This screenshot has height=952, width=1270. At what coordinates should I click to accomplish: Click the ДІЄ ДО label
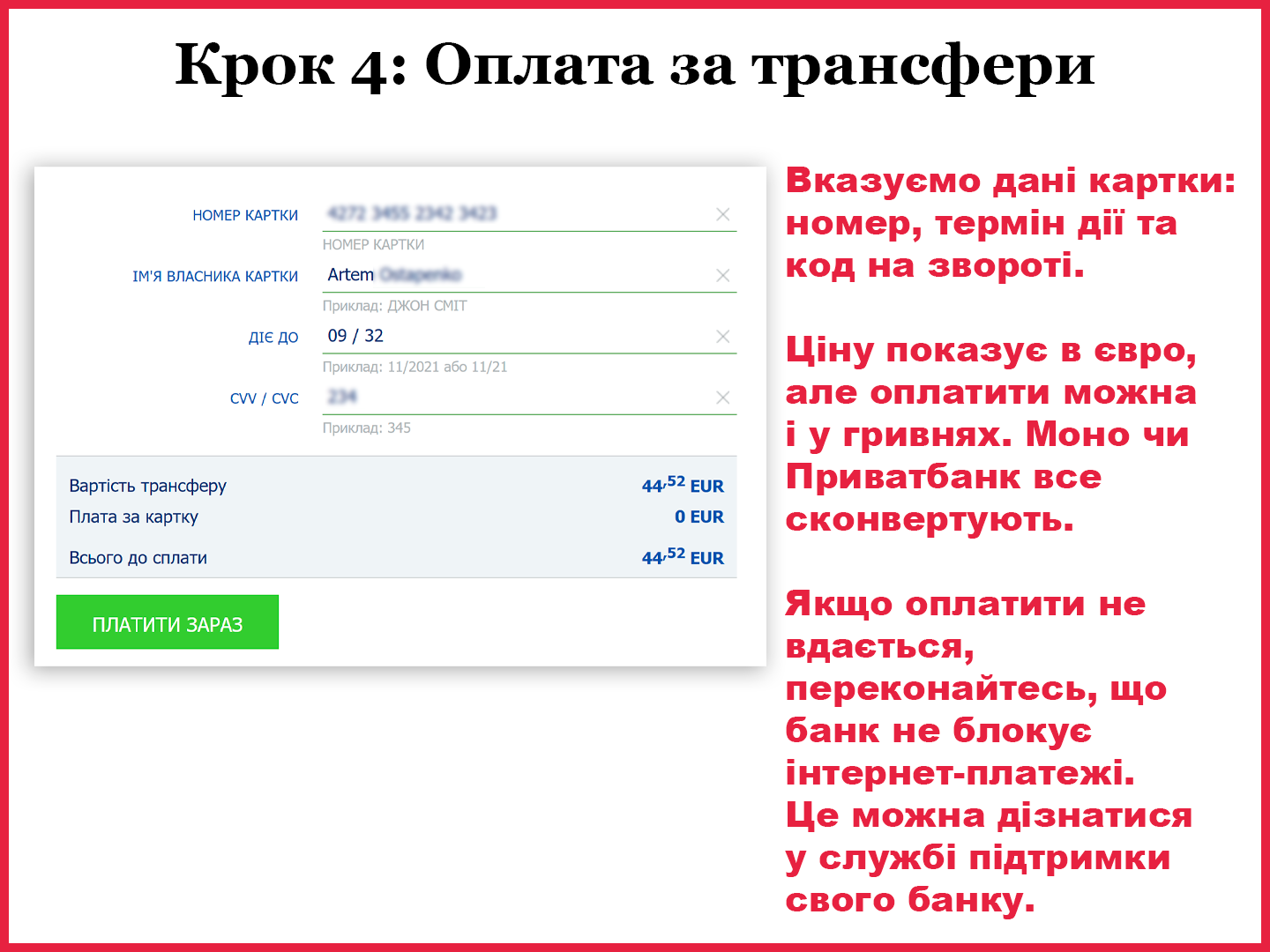coord(273,338)
